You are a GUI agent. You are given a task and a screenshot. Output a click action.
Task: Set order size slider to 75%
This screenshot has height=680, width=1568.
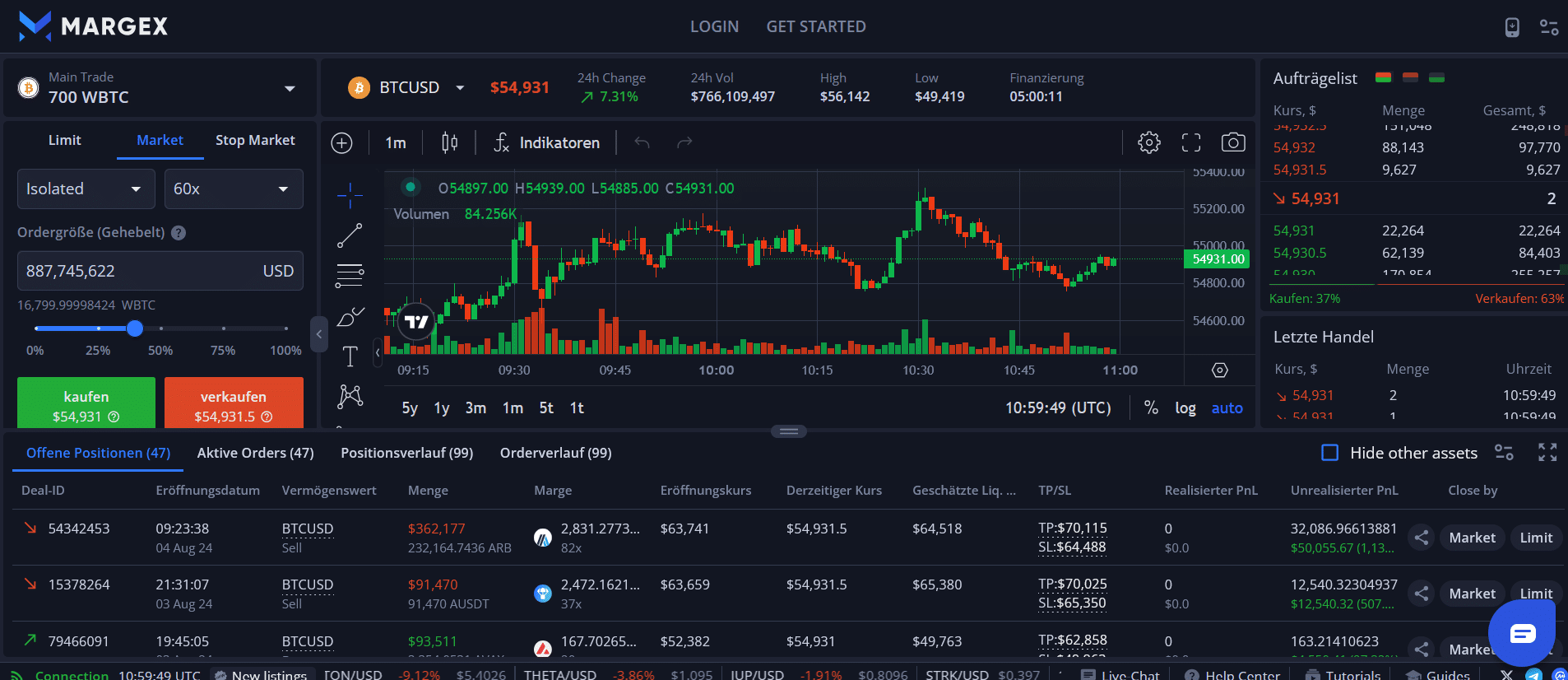pos(224,328)
